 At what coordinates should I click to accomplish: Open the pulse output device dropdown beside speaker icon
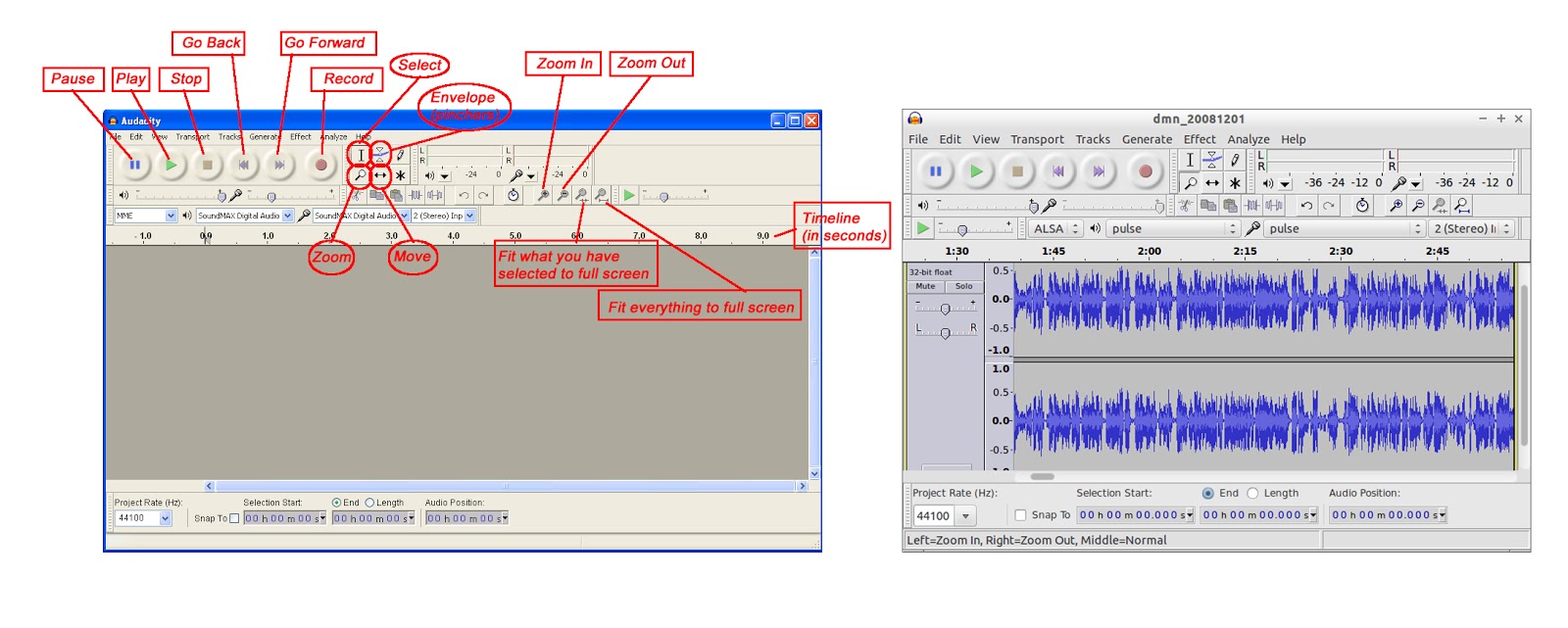(x=1174, y=228)
